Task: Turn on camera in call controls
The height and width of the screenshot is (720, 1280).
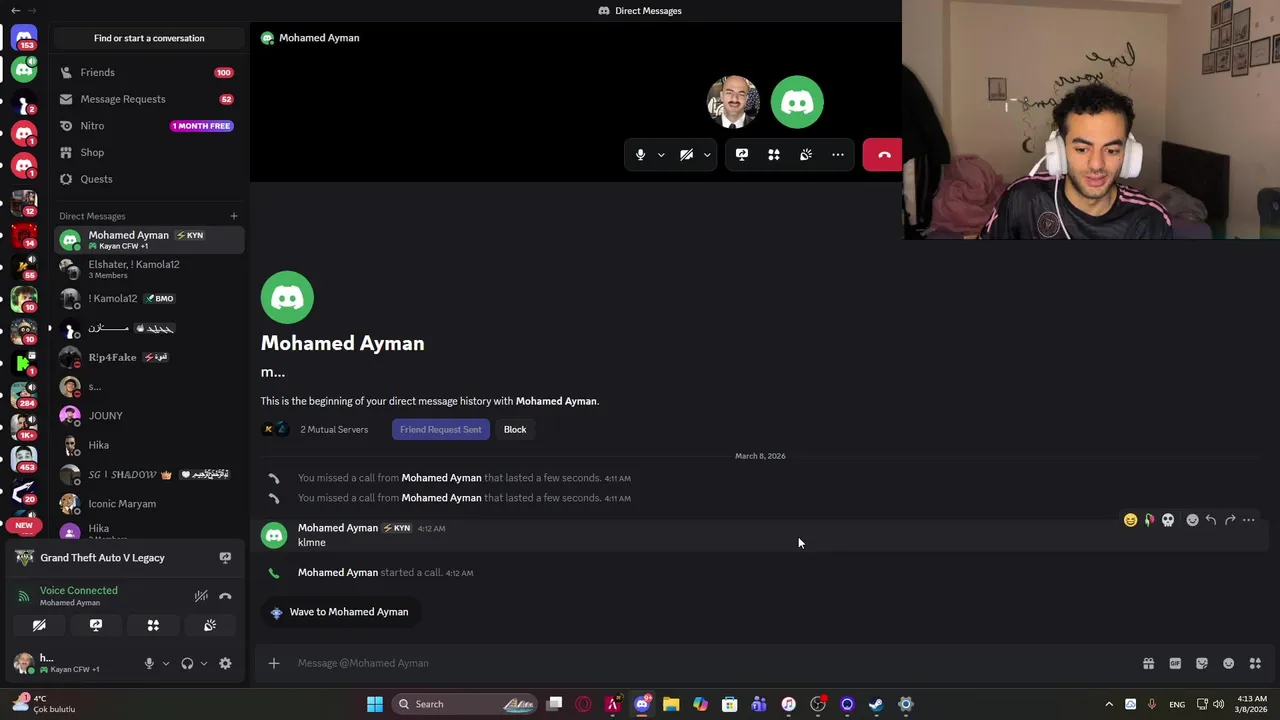Action: [x=686, y=155]
